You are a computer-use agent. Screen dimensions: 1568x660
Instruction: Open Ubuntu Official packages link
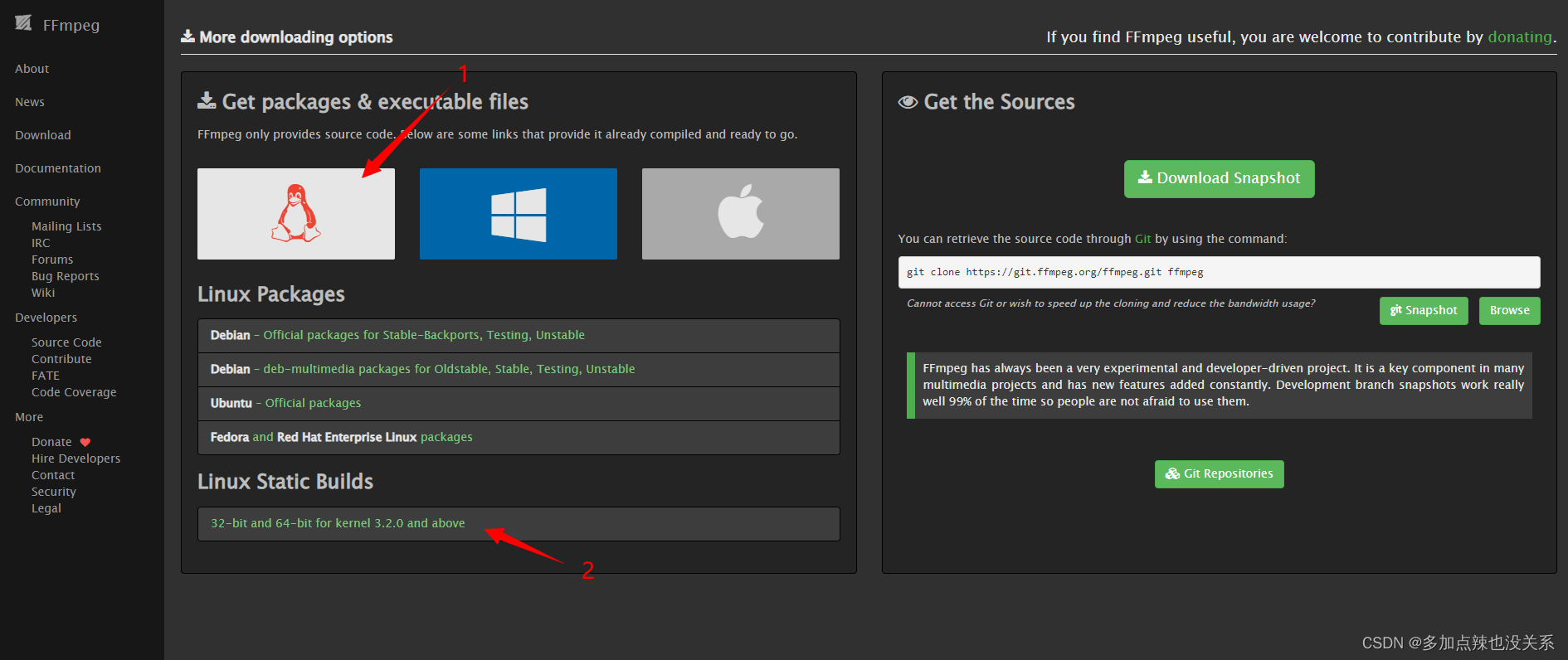tap(313, 403)
